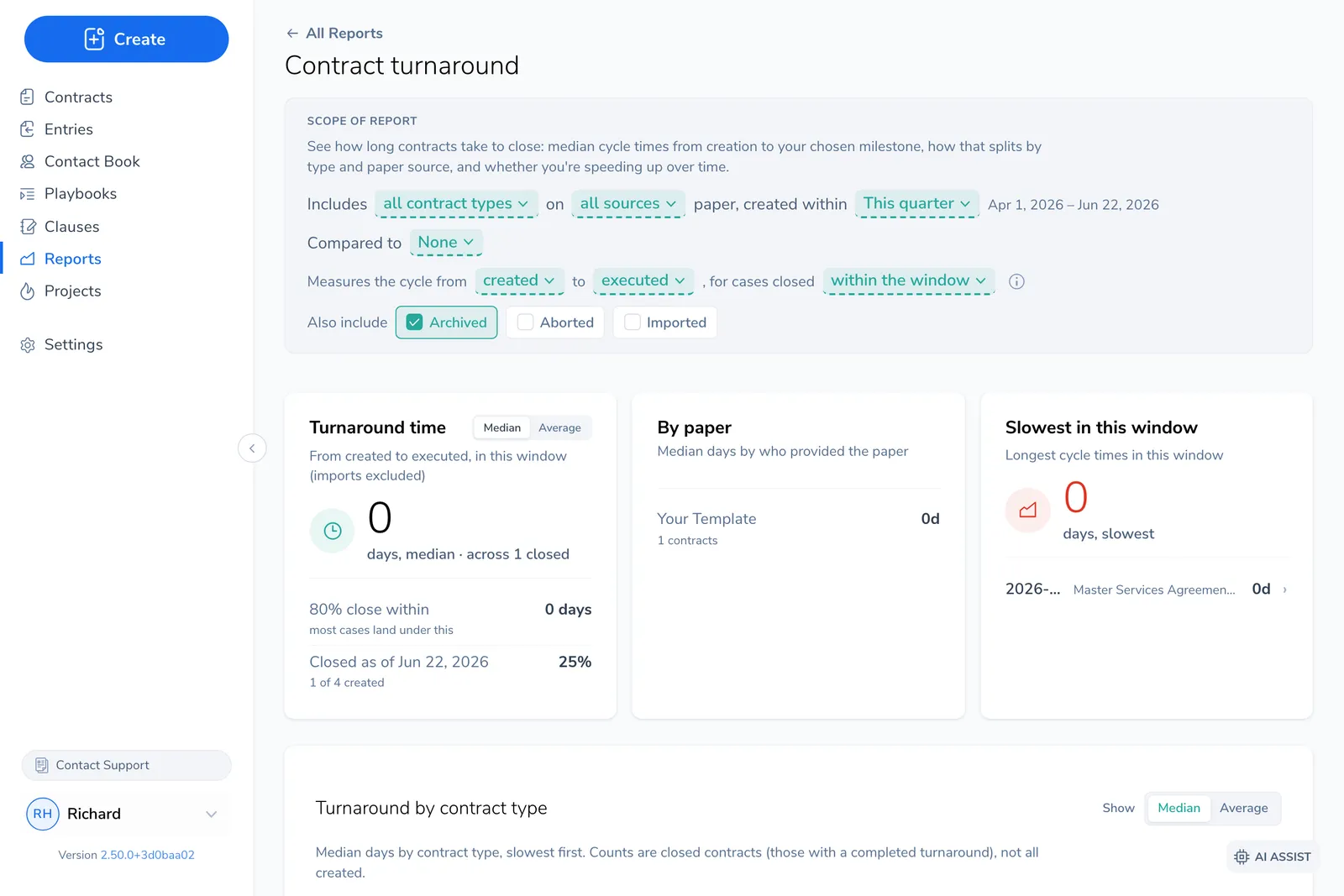1344x896 pixels.
Task: Click the Clauses edit icon
Action: tap(28, 227)
